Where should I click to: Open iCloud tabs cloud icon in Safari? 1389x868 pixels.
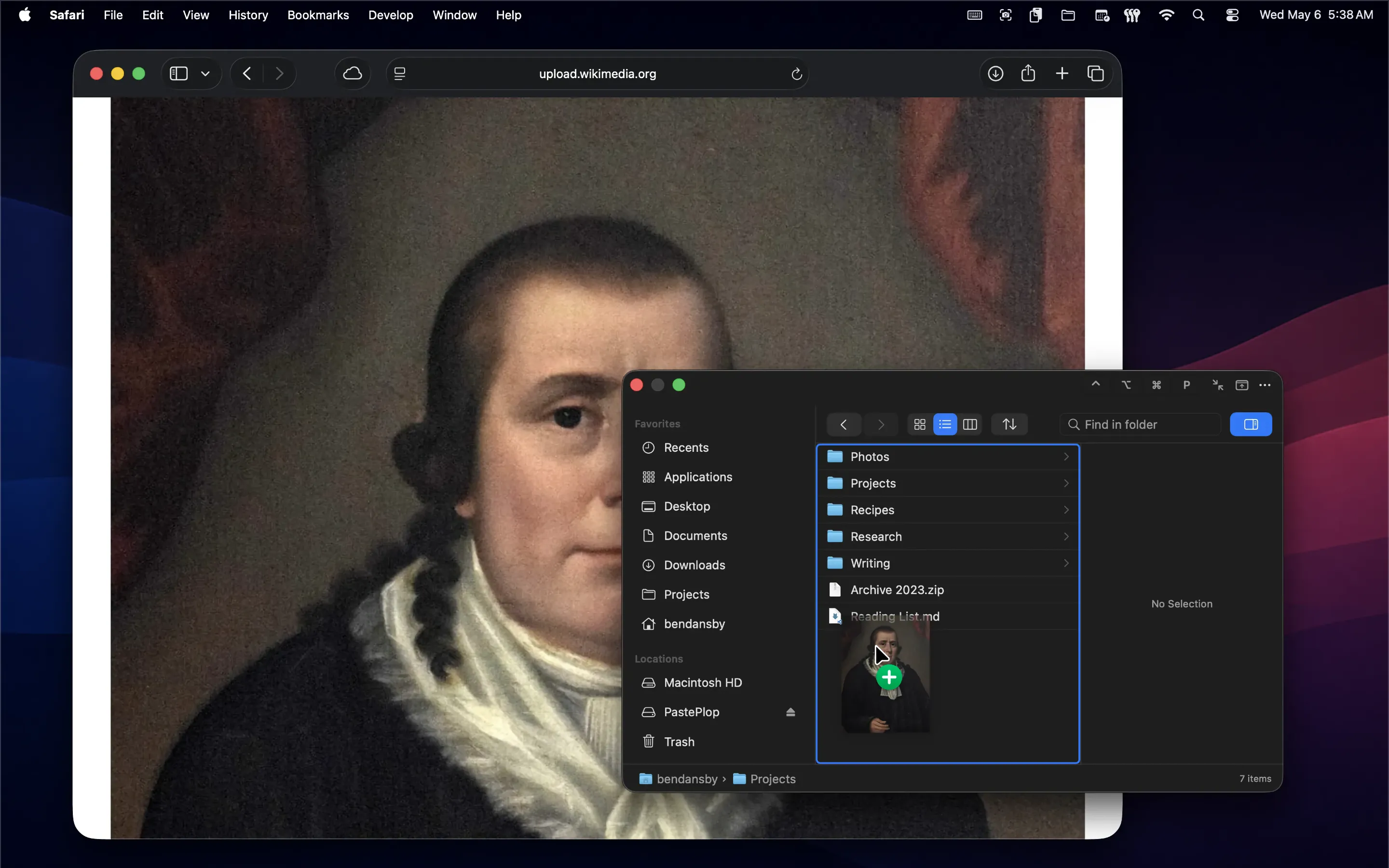[x=353, y=73]
